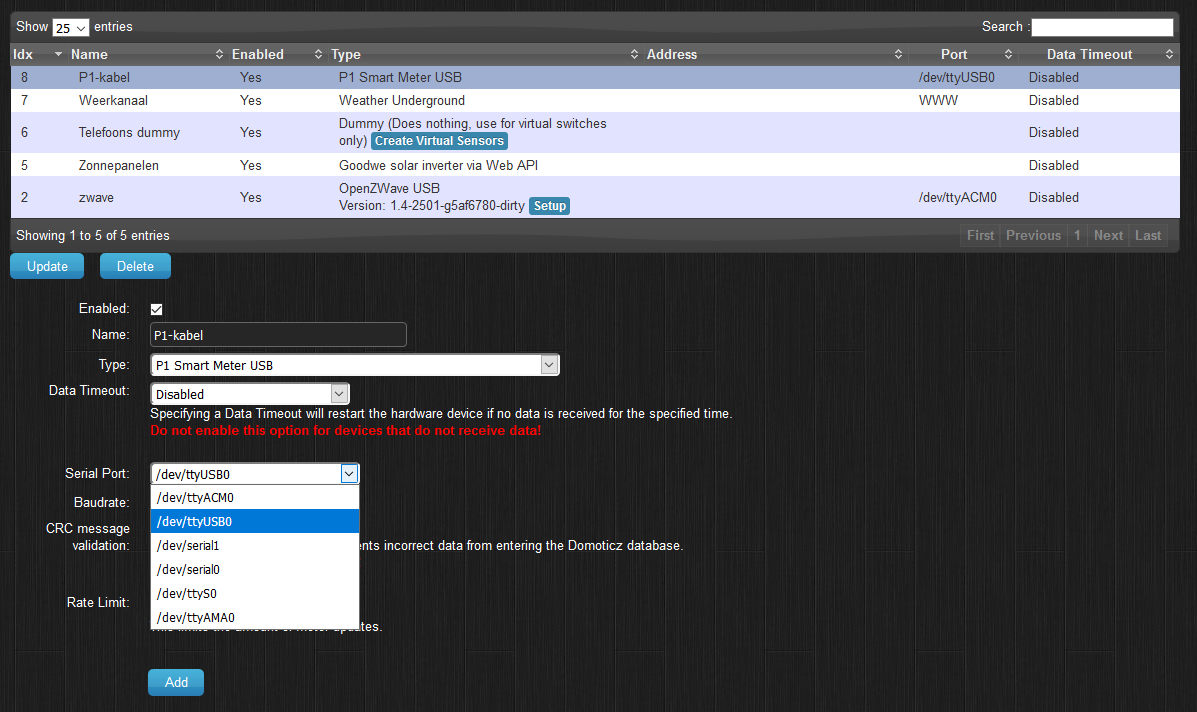Edit the Name field containing P1-kabel
This screenshot has width=1197, height=712.
(278, 335)
